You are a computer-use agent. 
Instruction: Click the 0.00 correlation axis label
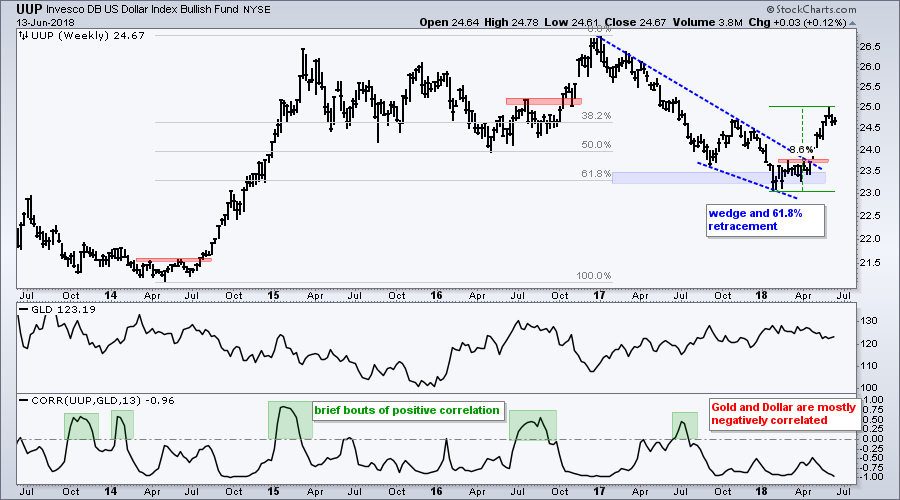pos(872,439)
